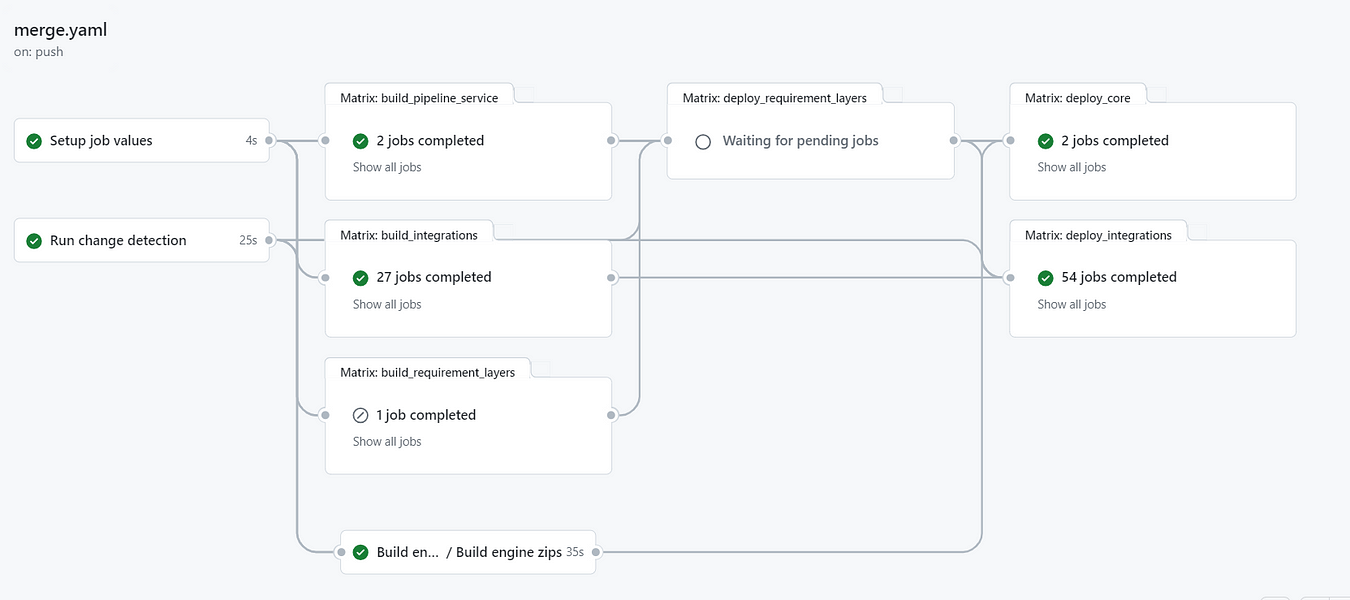The width and height of the screenshot is (1350, 600).
Task: Show all jobs for build_integrations matrix
Action: coord(387,304)
